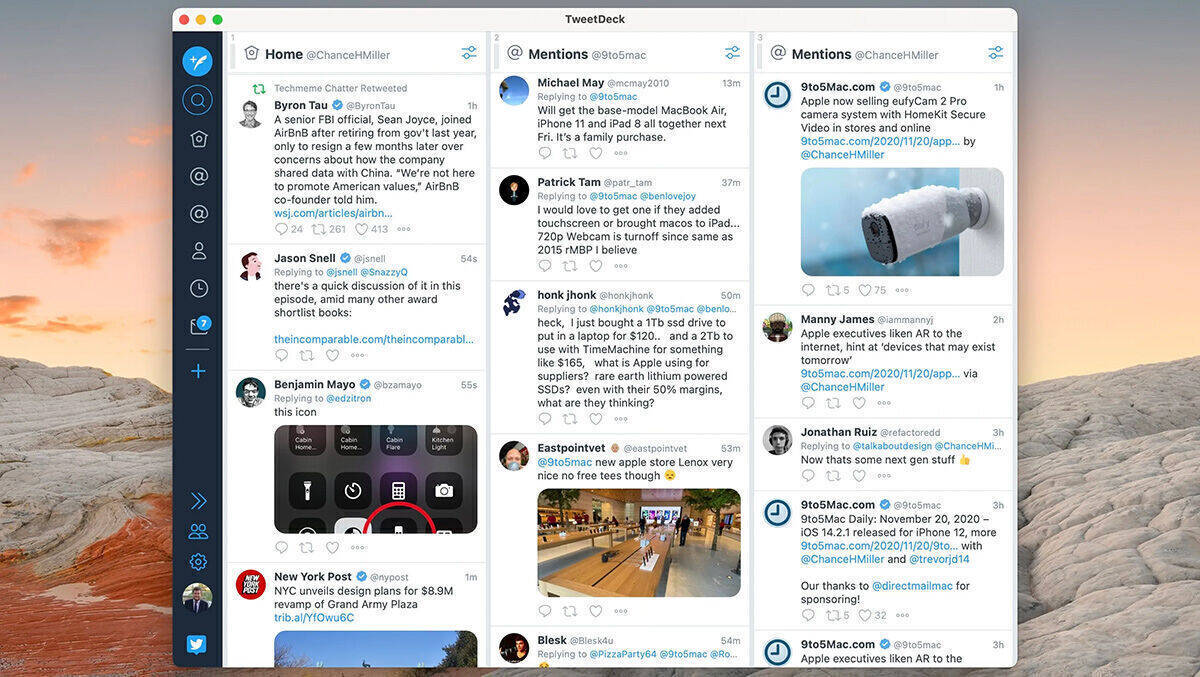Viewport: 1200px width, 677px height.
Task: Click Blesk's profile avatar
Action: point(514,648)
